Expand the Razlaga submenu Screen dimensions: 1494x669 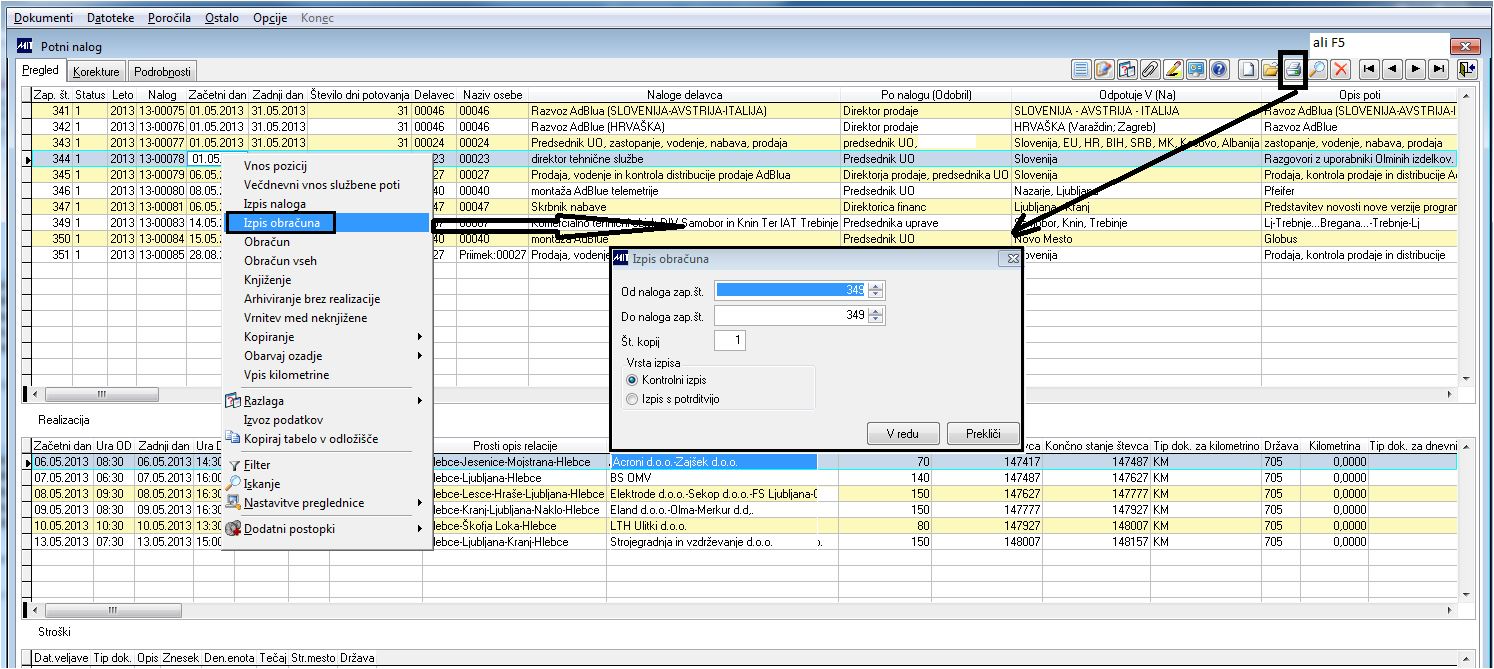coord(326,401)
